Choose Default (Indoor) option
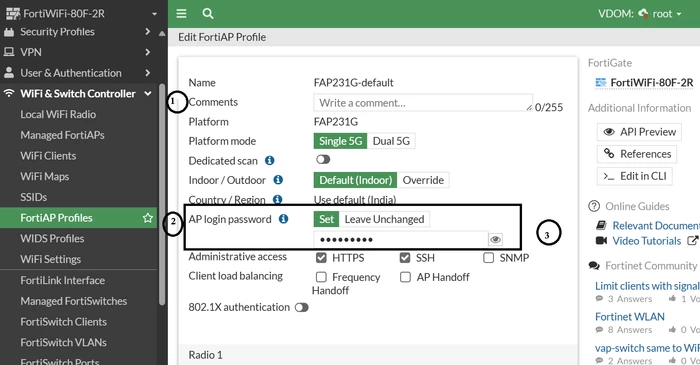The width and height of the screenshot is (700, 365). 355,180
